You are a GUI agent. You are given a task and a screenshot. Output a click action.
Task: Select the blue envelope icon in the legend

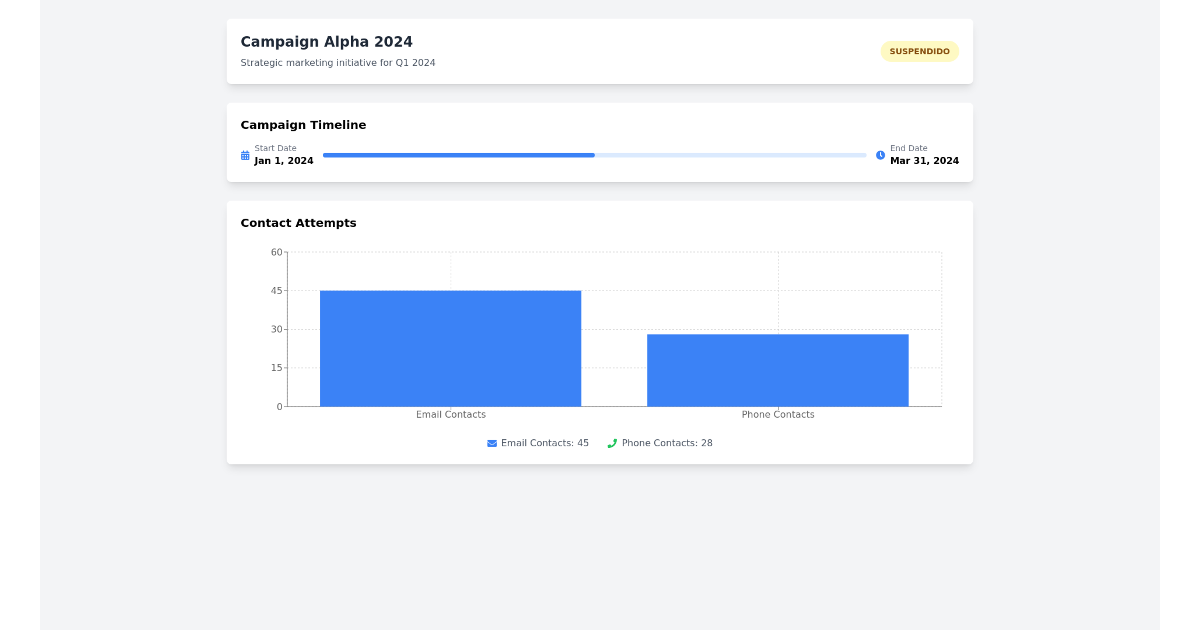[490, 442]
